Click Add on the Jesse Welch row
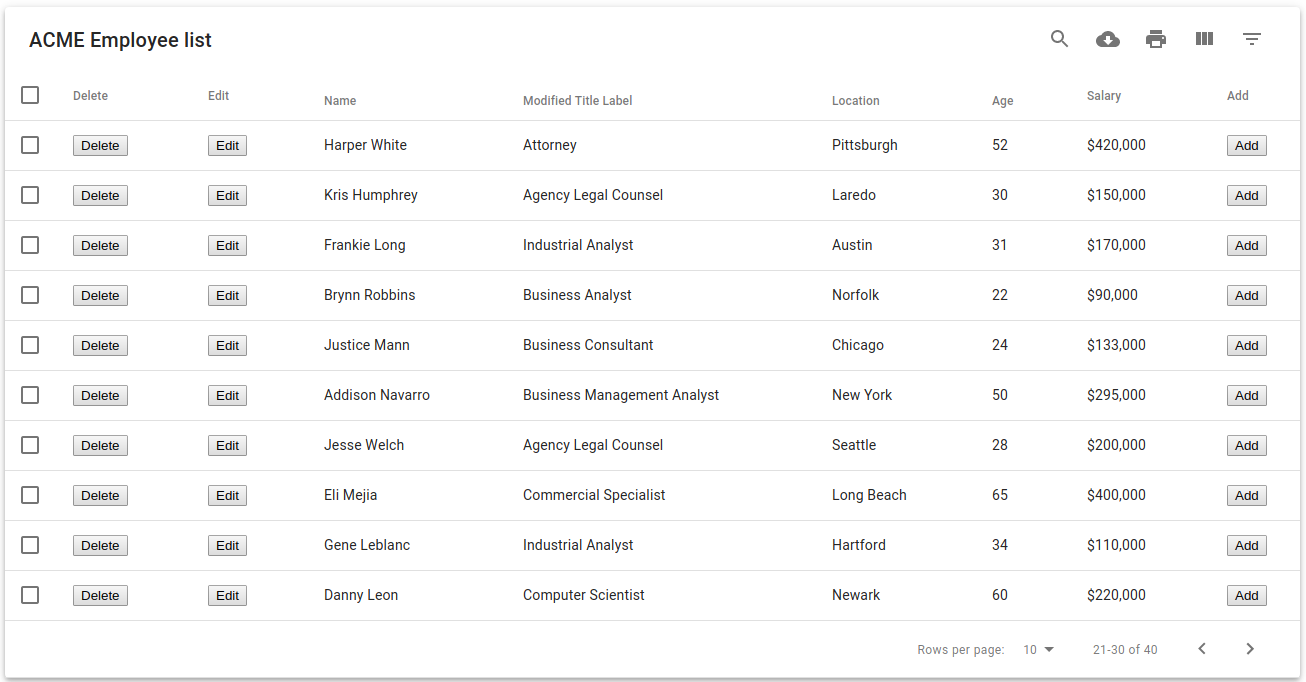Image resolution: width=1306 pixels, height=682 pixels. coord(1246,445)
